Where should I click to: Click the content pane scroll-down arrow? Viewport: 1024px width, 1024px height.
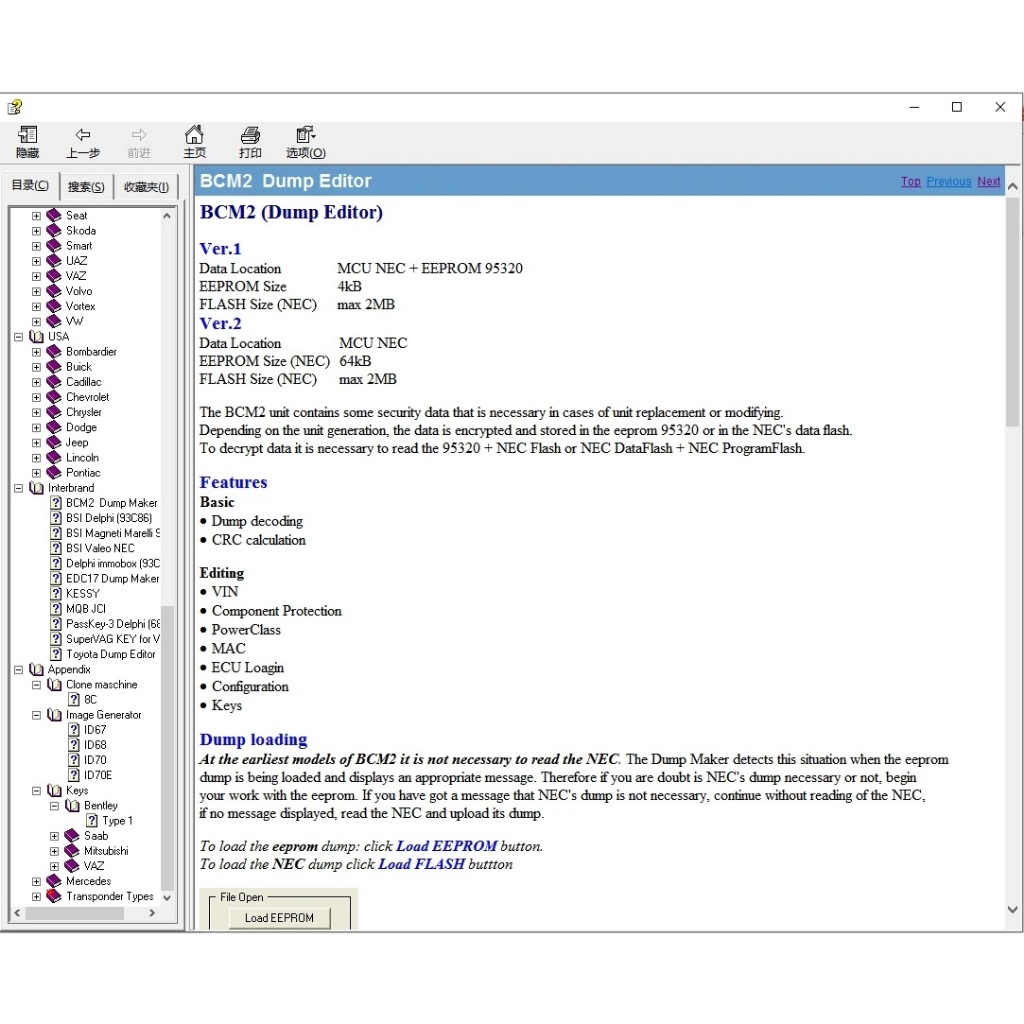click(1012, 910)
